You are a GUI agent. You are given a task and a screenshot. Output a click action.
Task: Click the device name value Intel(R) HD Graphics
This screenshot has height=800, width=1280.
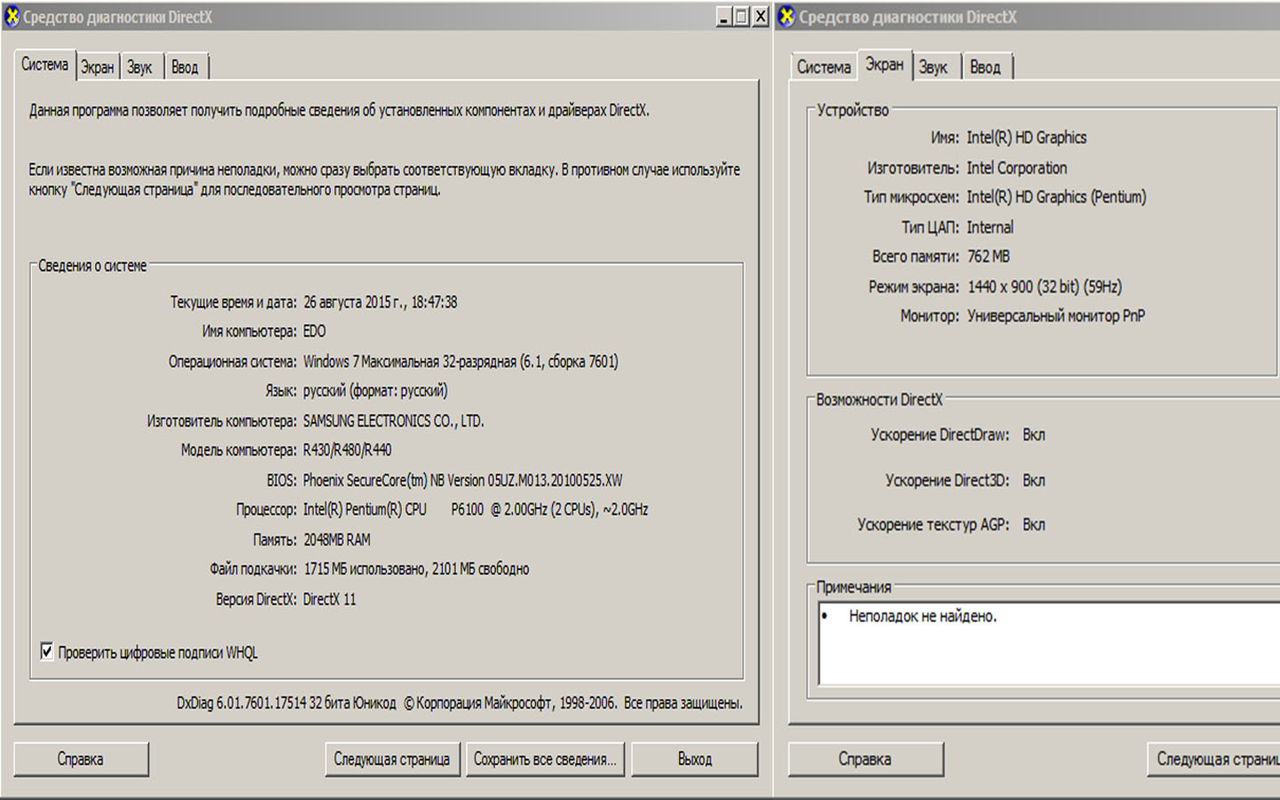click(x=1026, y=138)
